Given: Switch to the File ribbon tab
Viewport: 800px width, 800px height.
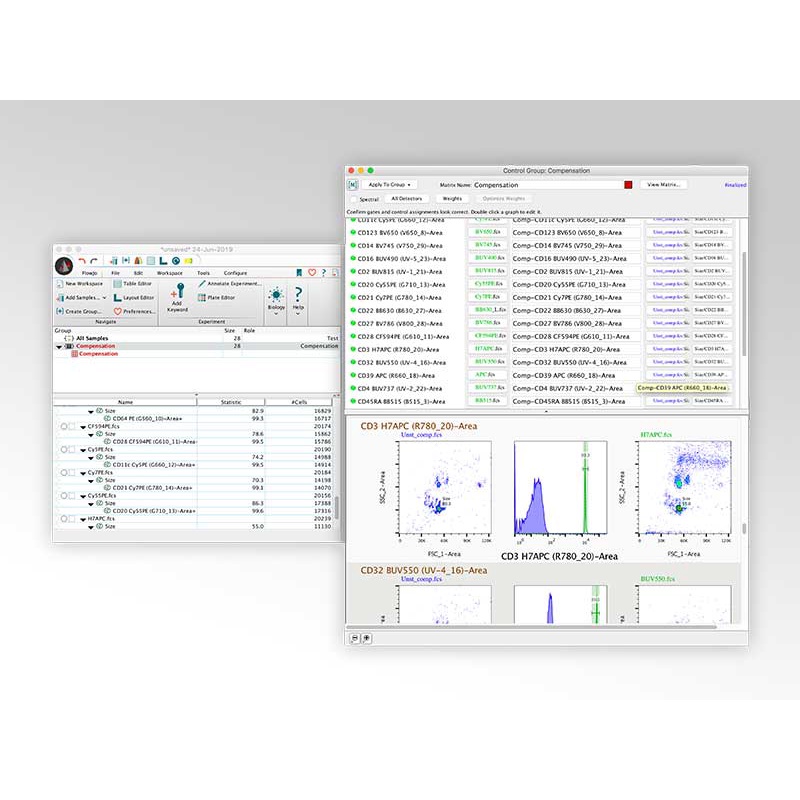Looking at the screenshot, I should 115,273.
